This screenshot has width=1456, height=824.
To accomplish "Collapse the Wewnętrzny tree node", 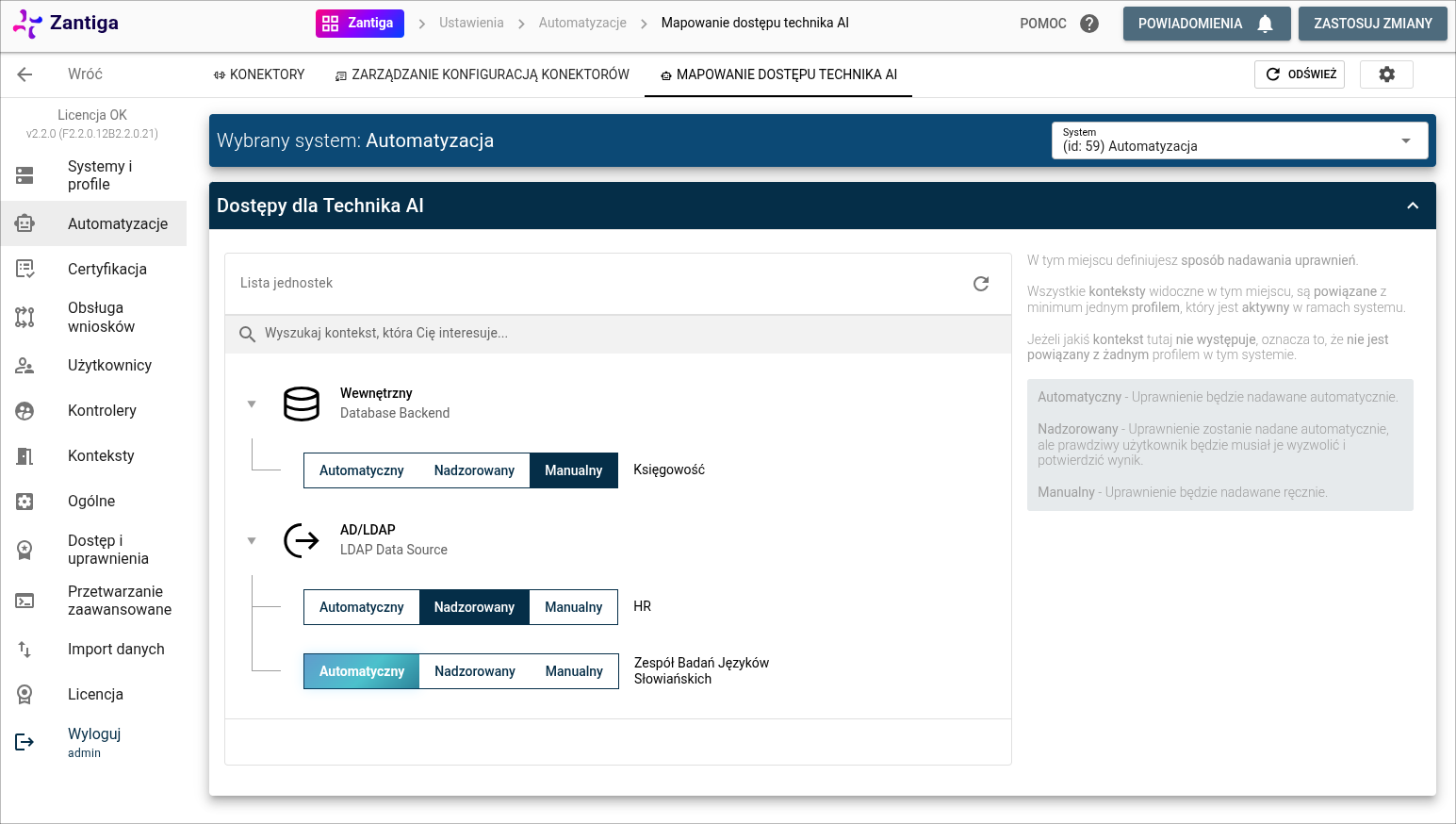I will 252,404.
